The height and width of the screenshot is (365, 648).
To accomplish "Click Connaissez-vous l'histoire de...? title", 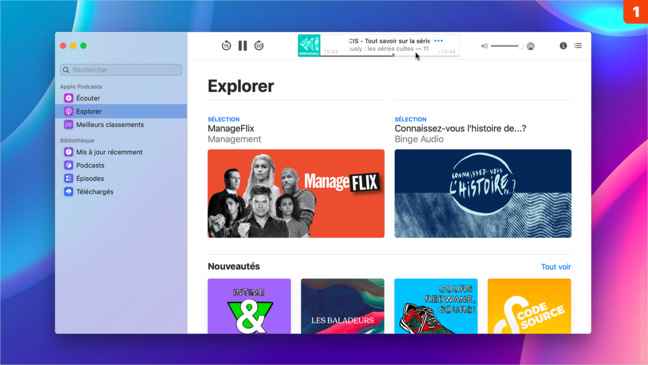I will click(460, 129).
